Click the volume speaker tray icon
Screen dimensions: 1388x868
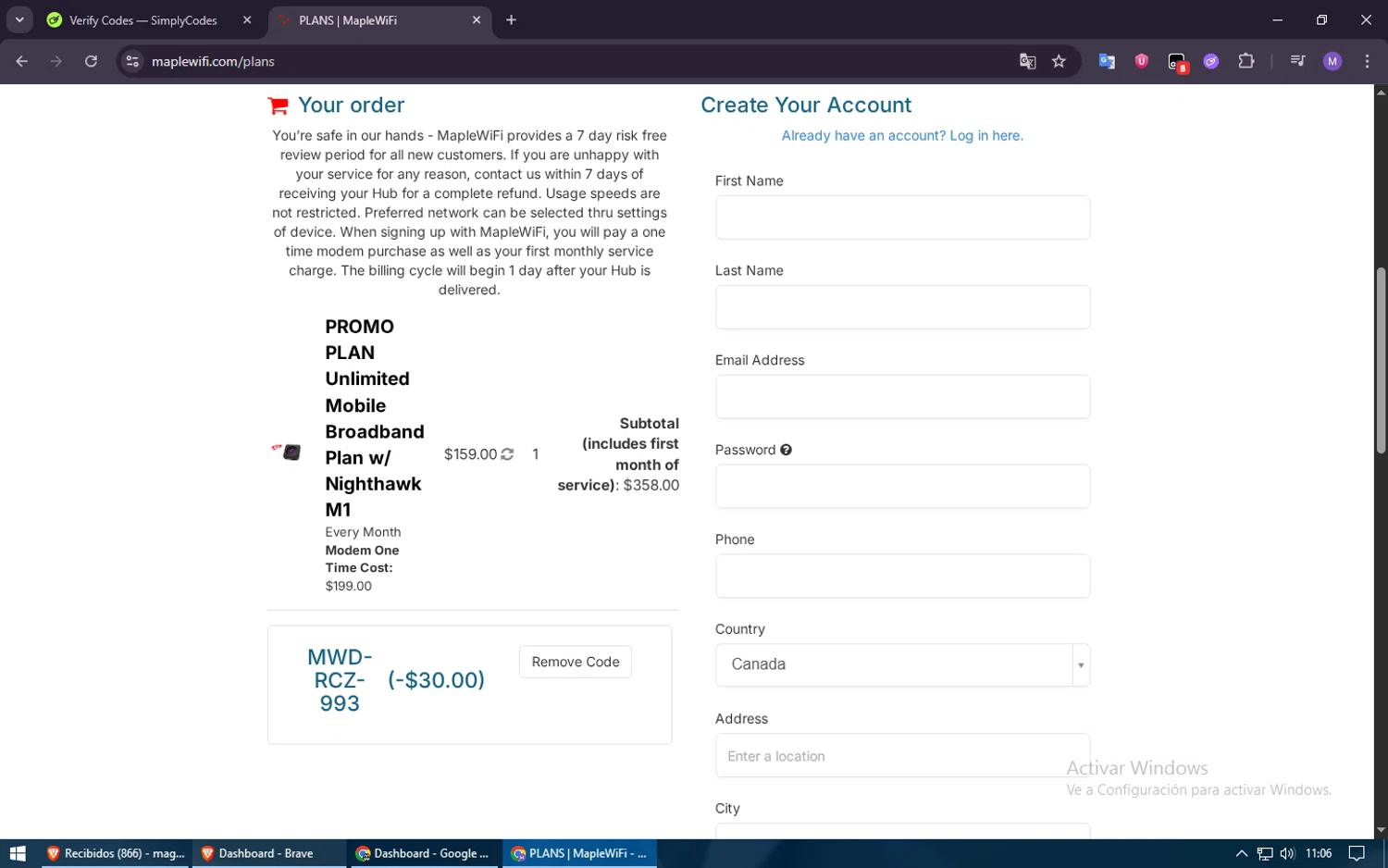pos(1287,853)
